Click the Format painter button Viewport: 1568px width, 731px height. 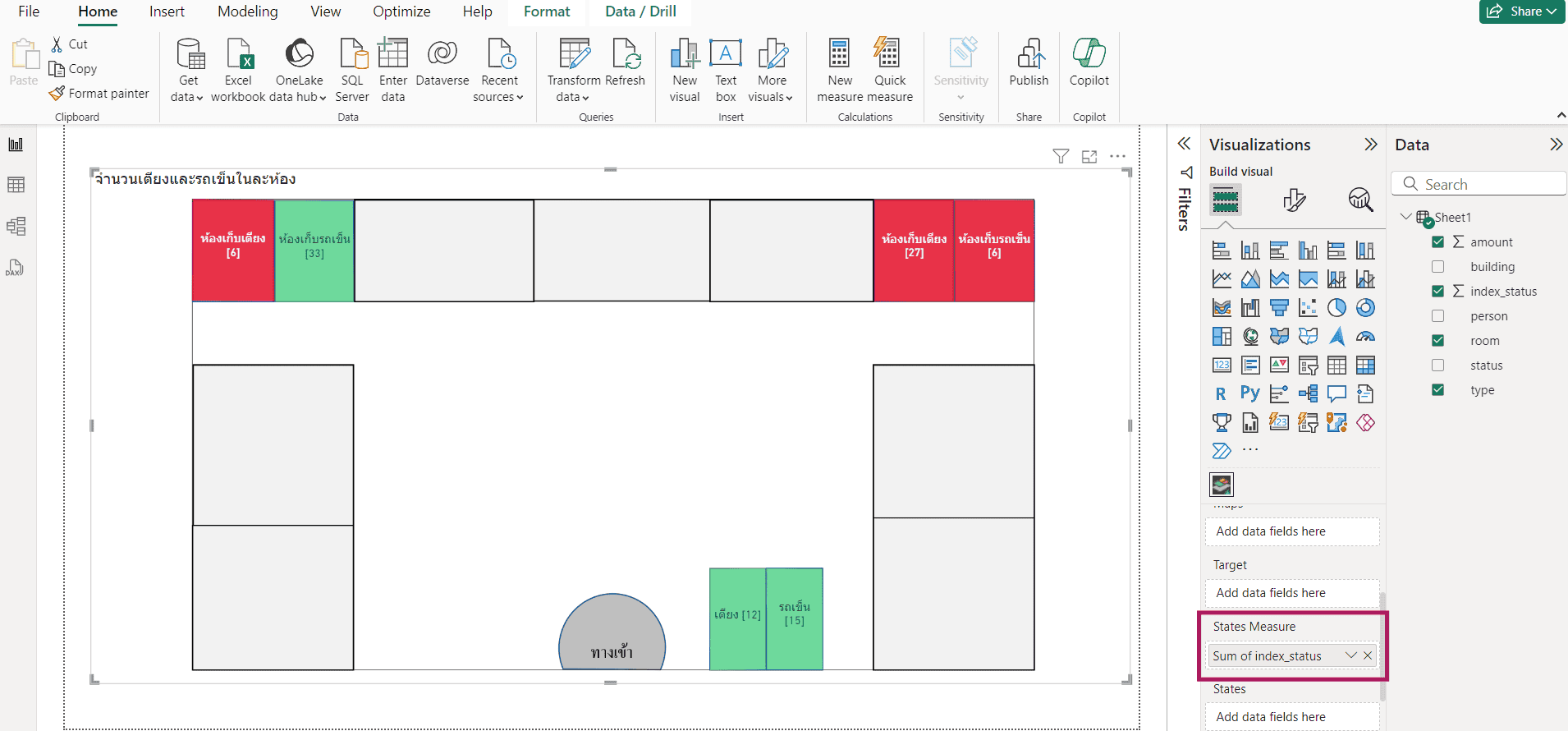coord(99,94)
